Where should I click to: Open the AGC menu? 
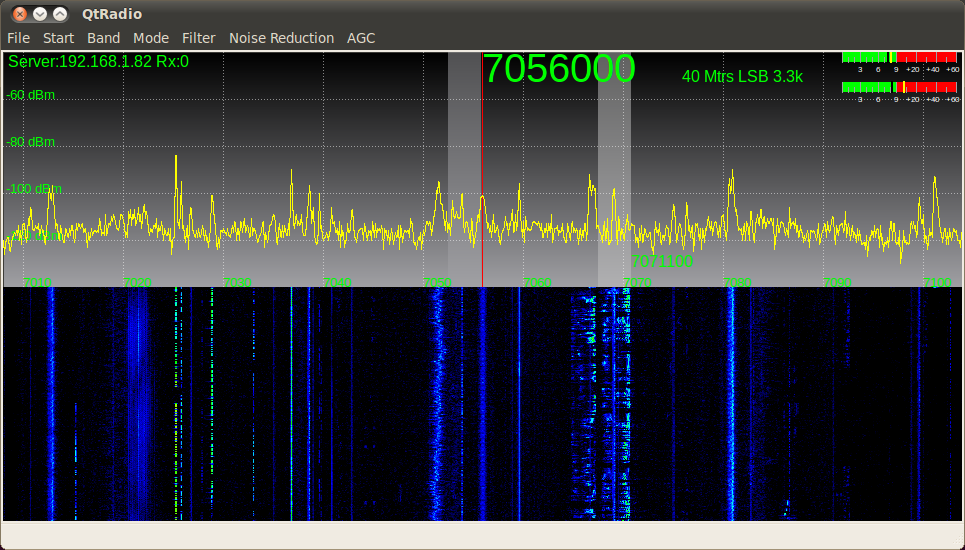[x=361, y=38]
